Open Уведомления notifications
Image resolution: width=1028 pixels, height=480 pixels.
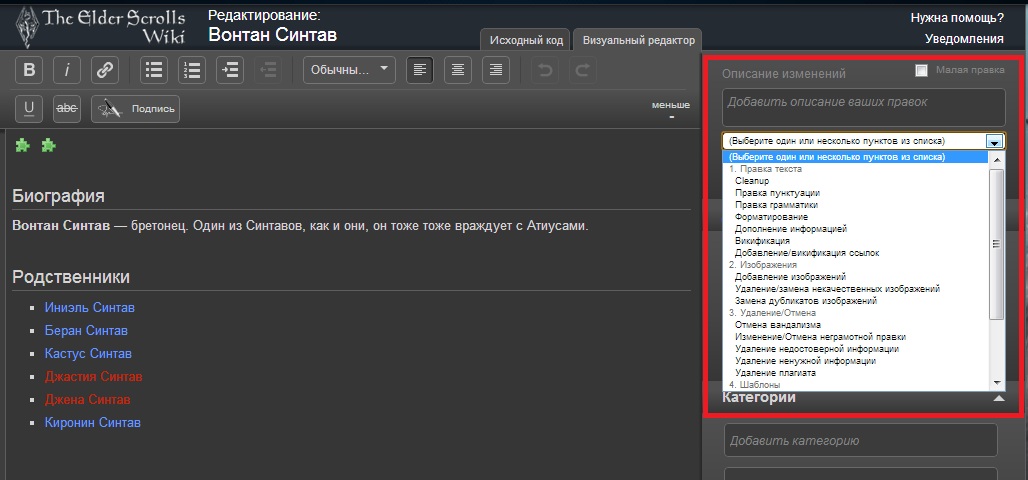pyautogui.click(x=964, y=39)
